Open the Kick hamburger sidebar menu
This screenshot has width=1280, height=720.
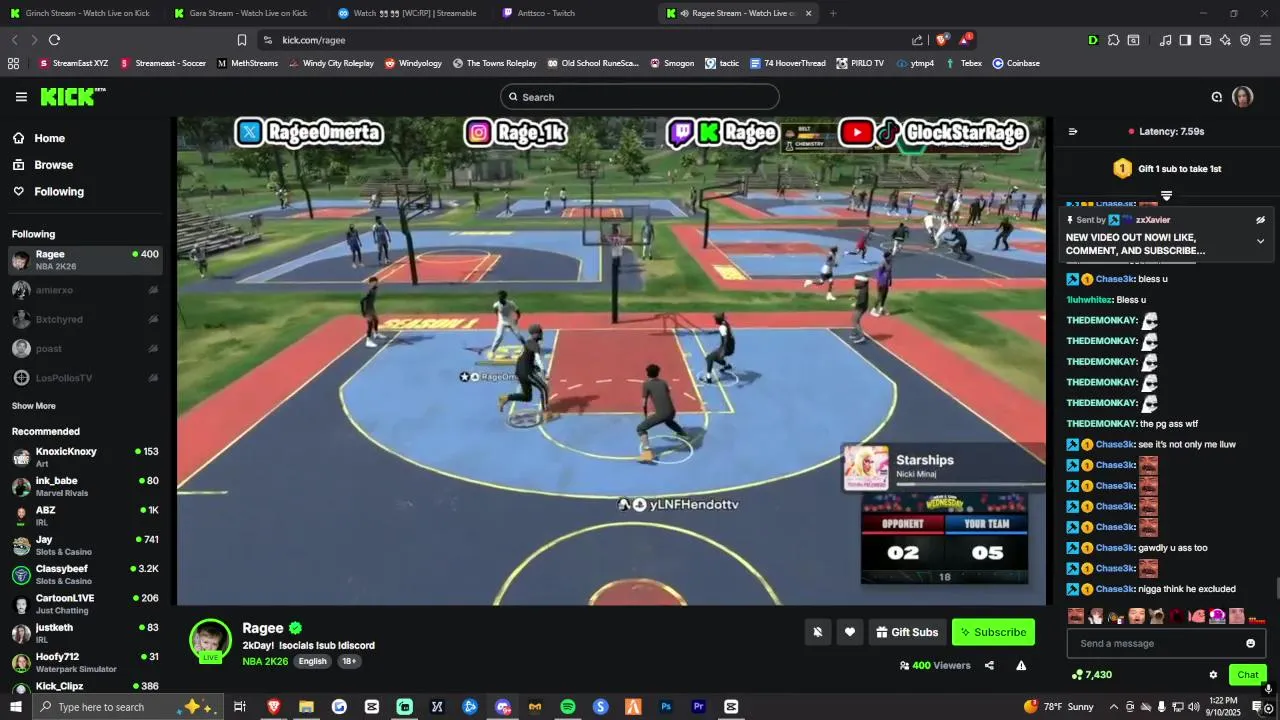[x=21, y=97]
